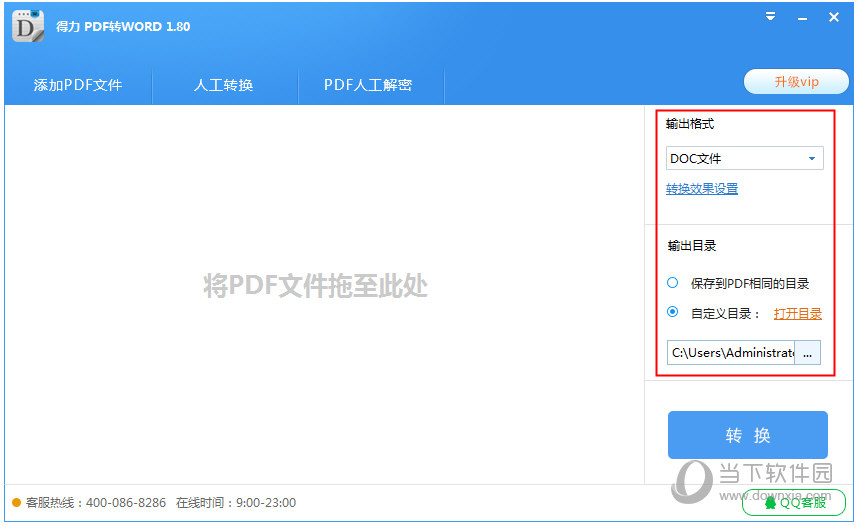Screen dimensions: 856x525
Task: Click the output directory path field
Action: [x=731, y=353]
